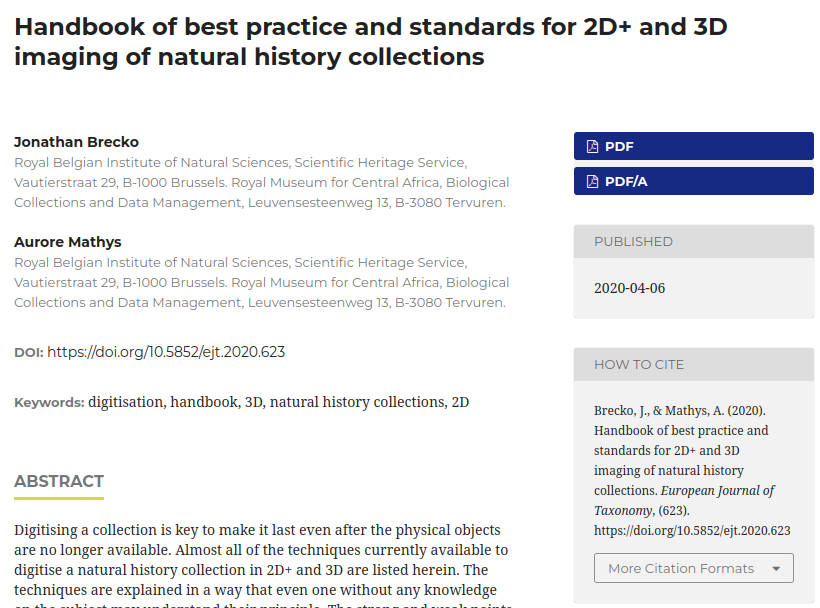This screenshot has width=820, height=608.
Task: Click Aurore Mathys's affiliation text
Action: (261, 282)
